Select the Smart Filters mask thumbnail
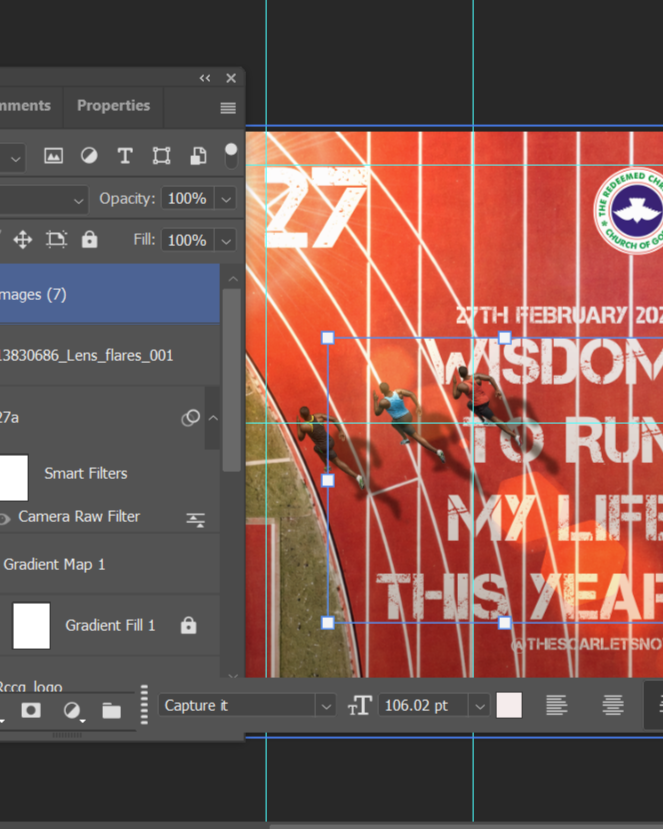The image size is (663, 829). pos(13,477)
